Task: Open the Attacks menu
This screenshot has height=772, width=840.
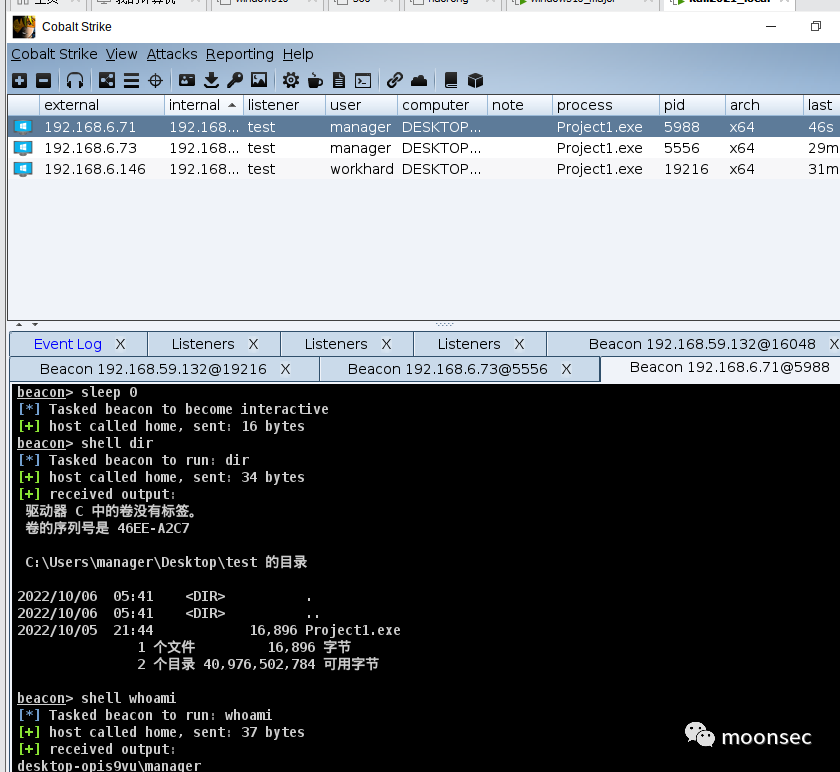Action: point(172,54)
